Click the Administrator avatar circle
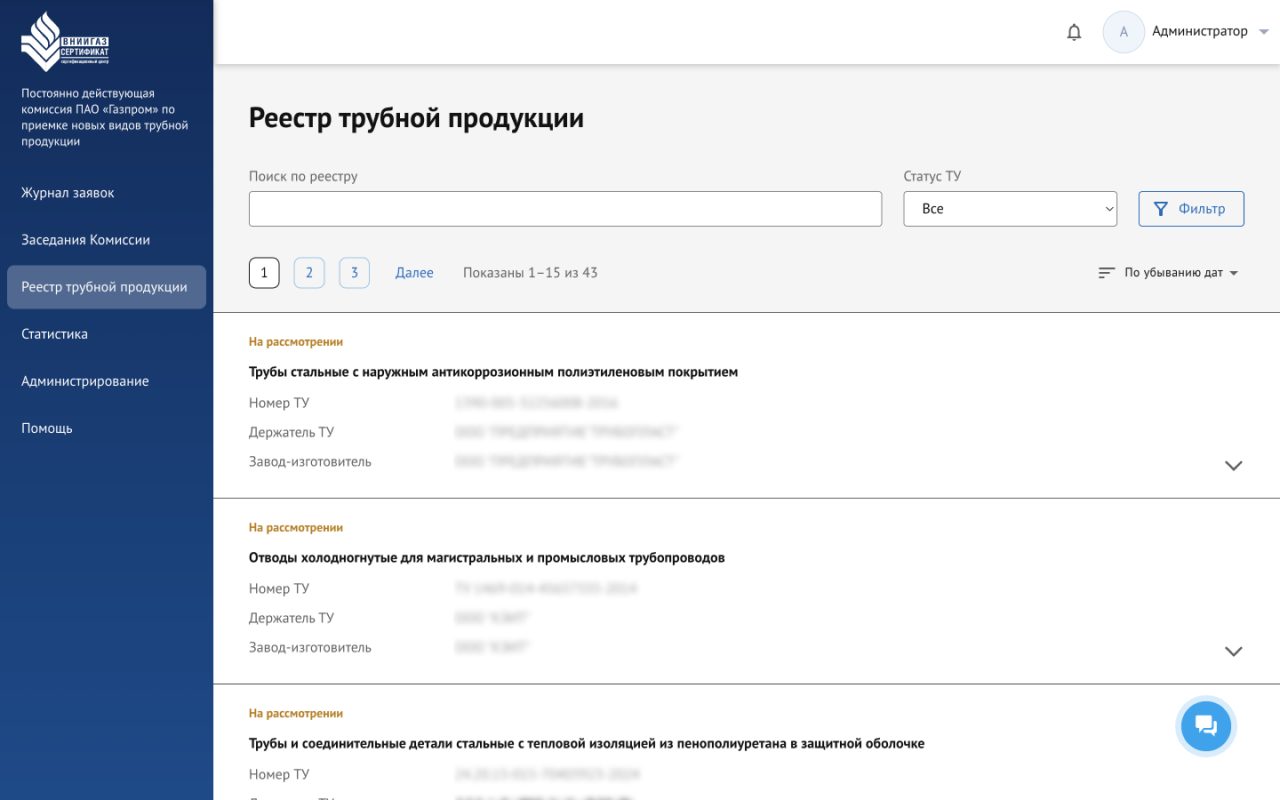This screenshot has width=1280, height=800. [x=1123, y=32]
